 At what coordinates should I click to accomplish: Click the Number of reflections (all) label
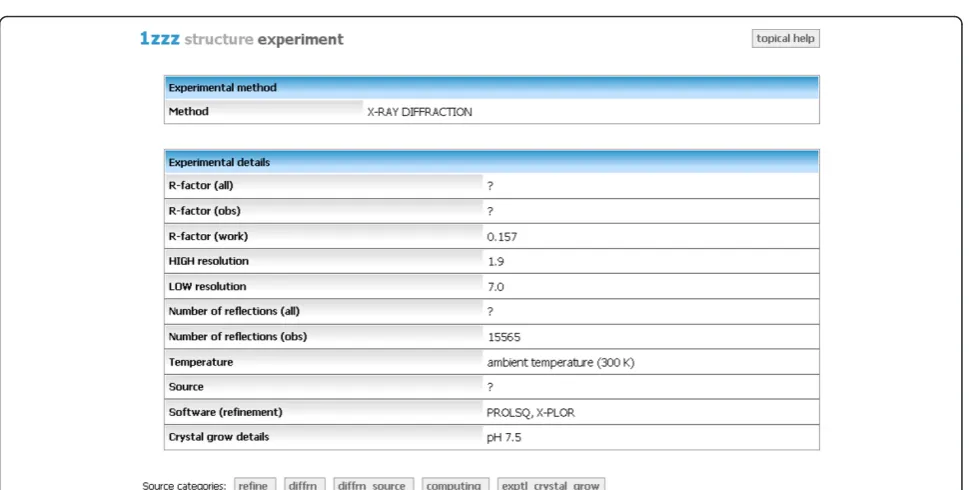[x=234, y=311]
